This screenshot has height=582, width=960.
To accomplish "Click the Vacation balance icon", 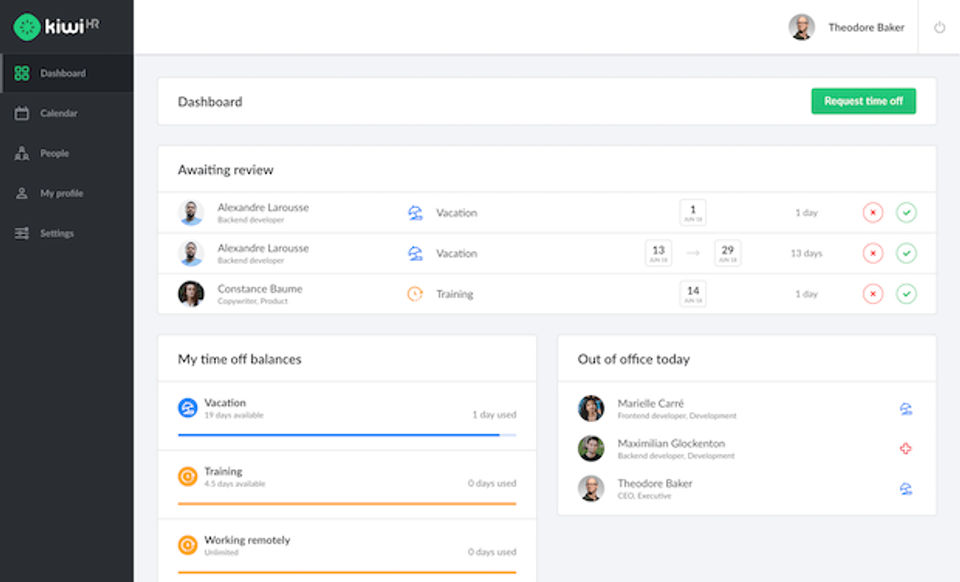I will point(187,408).
